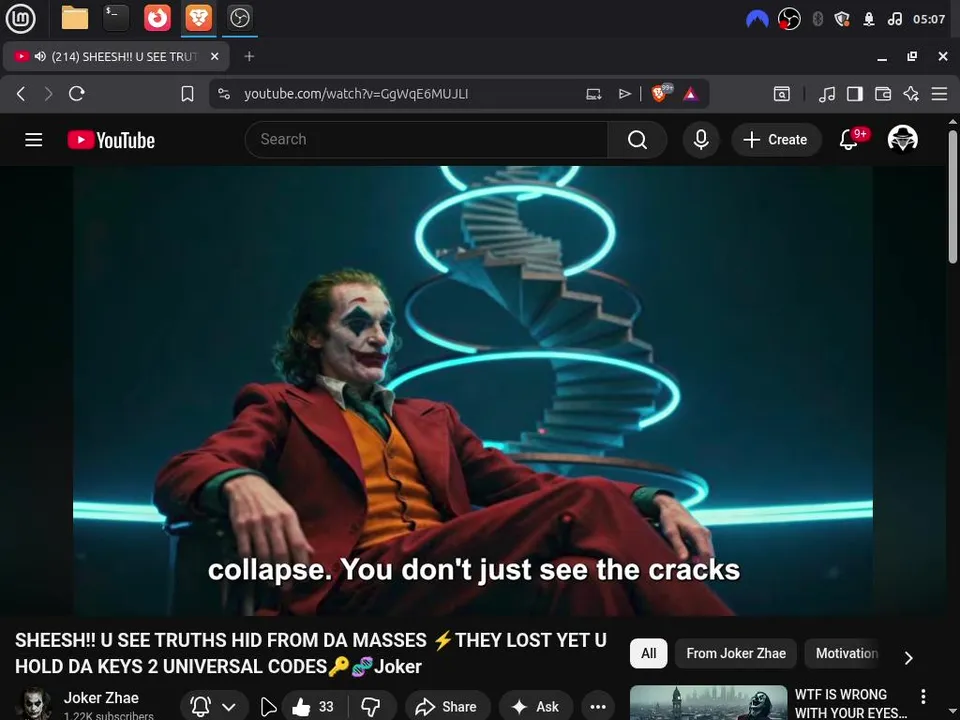Screen dimensions: 960x720
Task: Show more category chips with right arrow
Action: (x=909, y=658)
